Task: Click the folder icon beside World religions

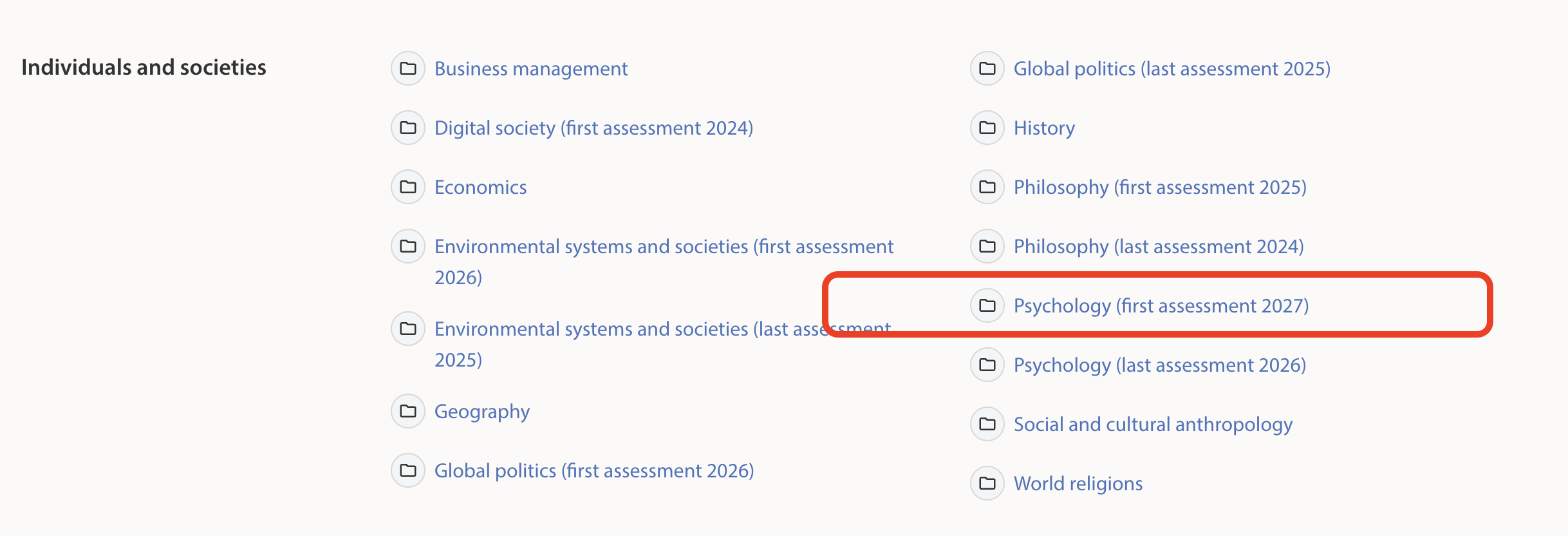Action: point(987,483)
